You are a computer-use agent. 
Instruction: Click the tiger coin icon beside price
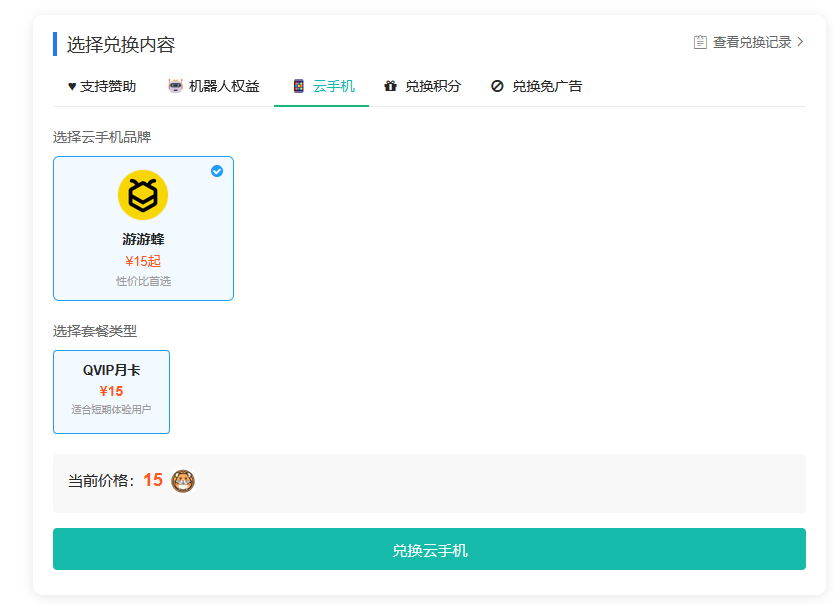click(183, 481)
